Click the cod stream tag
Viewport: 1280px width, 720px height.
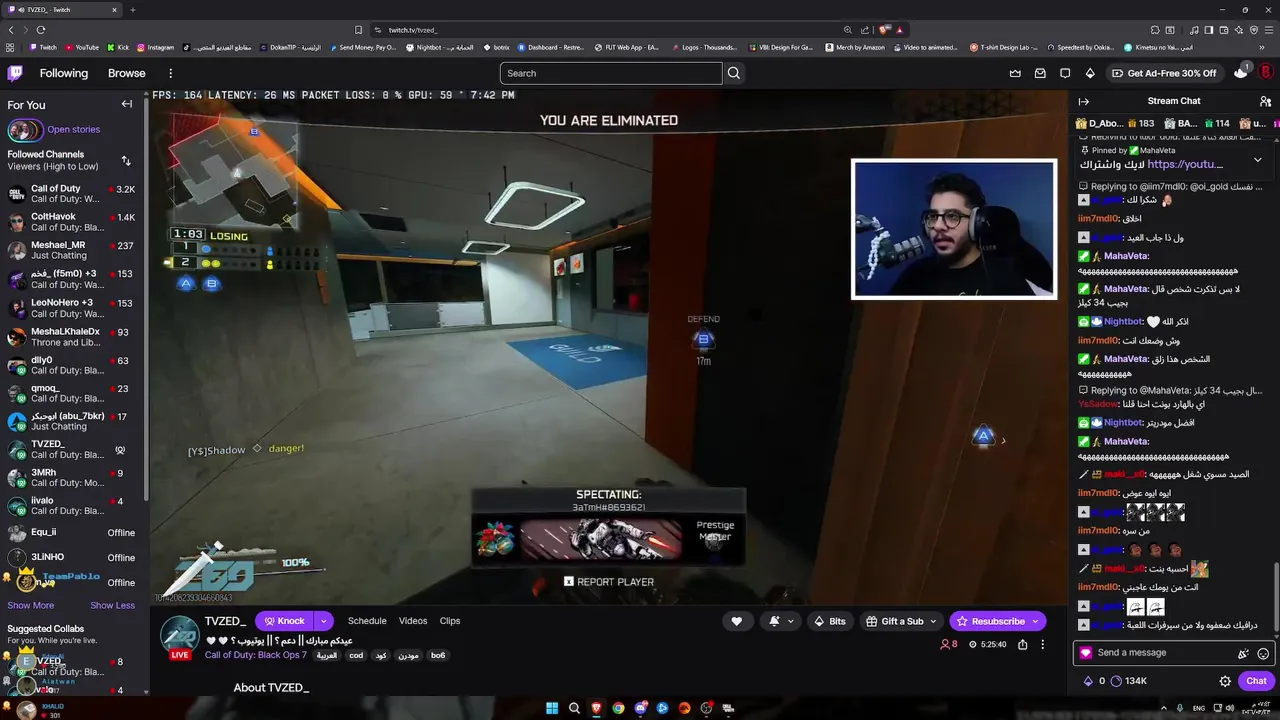pyautogui.click(x=356, y=655)
